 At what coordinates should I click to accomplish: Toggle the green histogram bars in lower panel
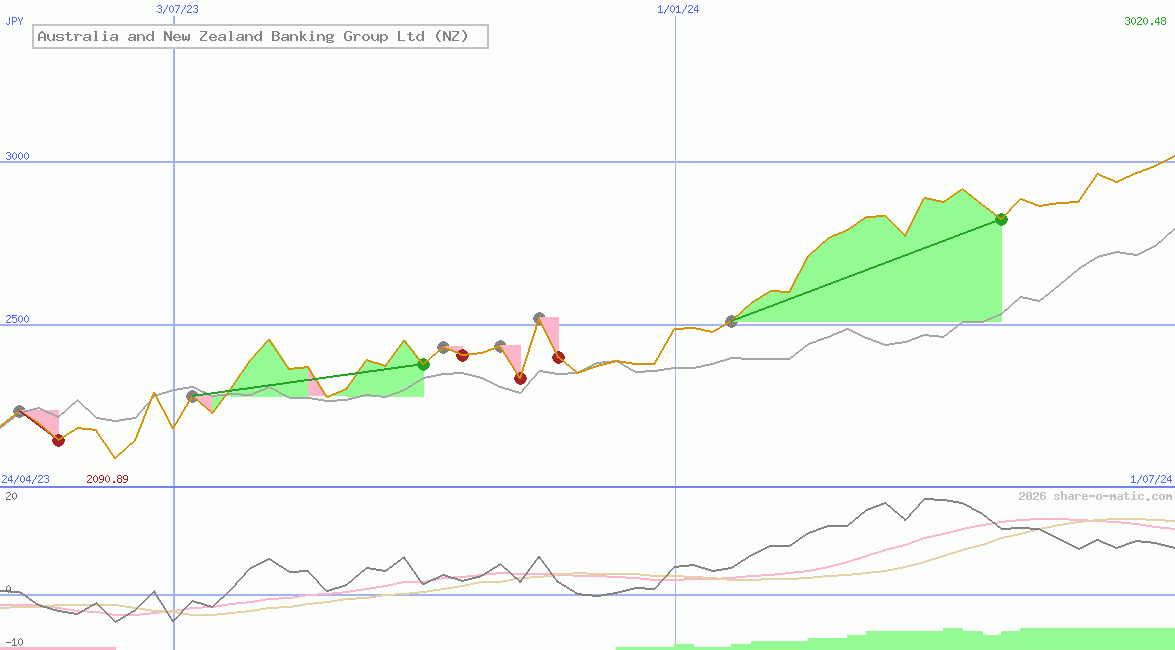tap(950, 642)
